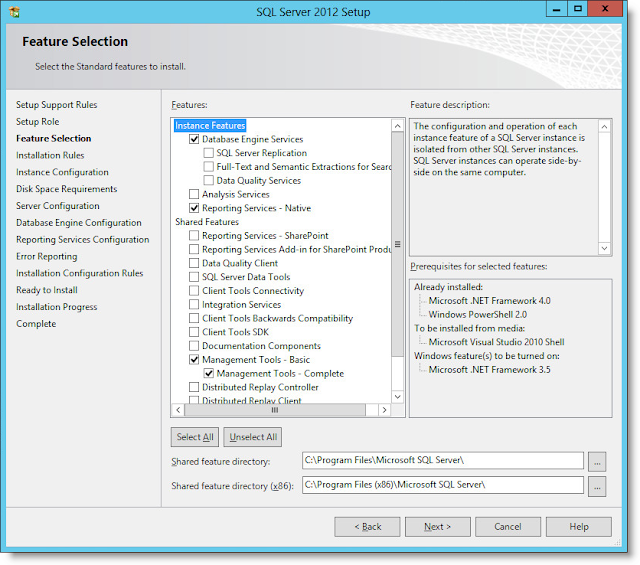Click Microsoft Visual Studio 2010 Shell entry
640x565 pixels.
point(496,342)
